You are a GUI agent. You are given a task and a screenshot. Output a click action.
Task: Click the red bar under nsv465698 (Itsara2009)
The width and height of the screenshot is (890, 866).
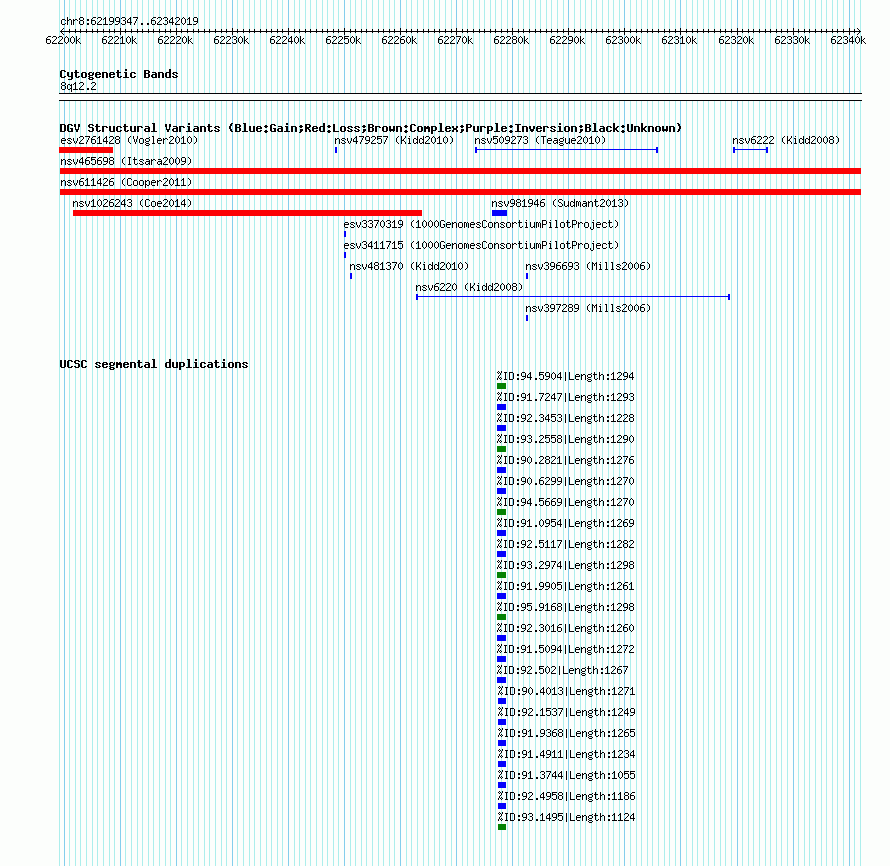pyautogui.click(x=460, y=171)
